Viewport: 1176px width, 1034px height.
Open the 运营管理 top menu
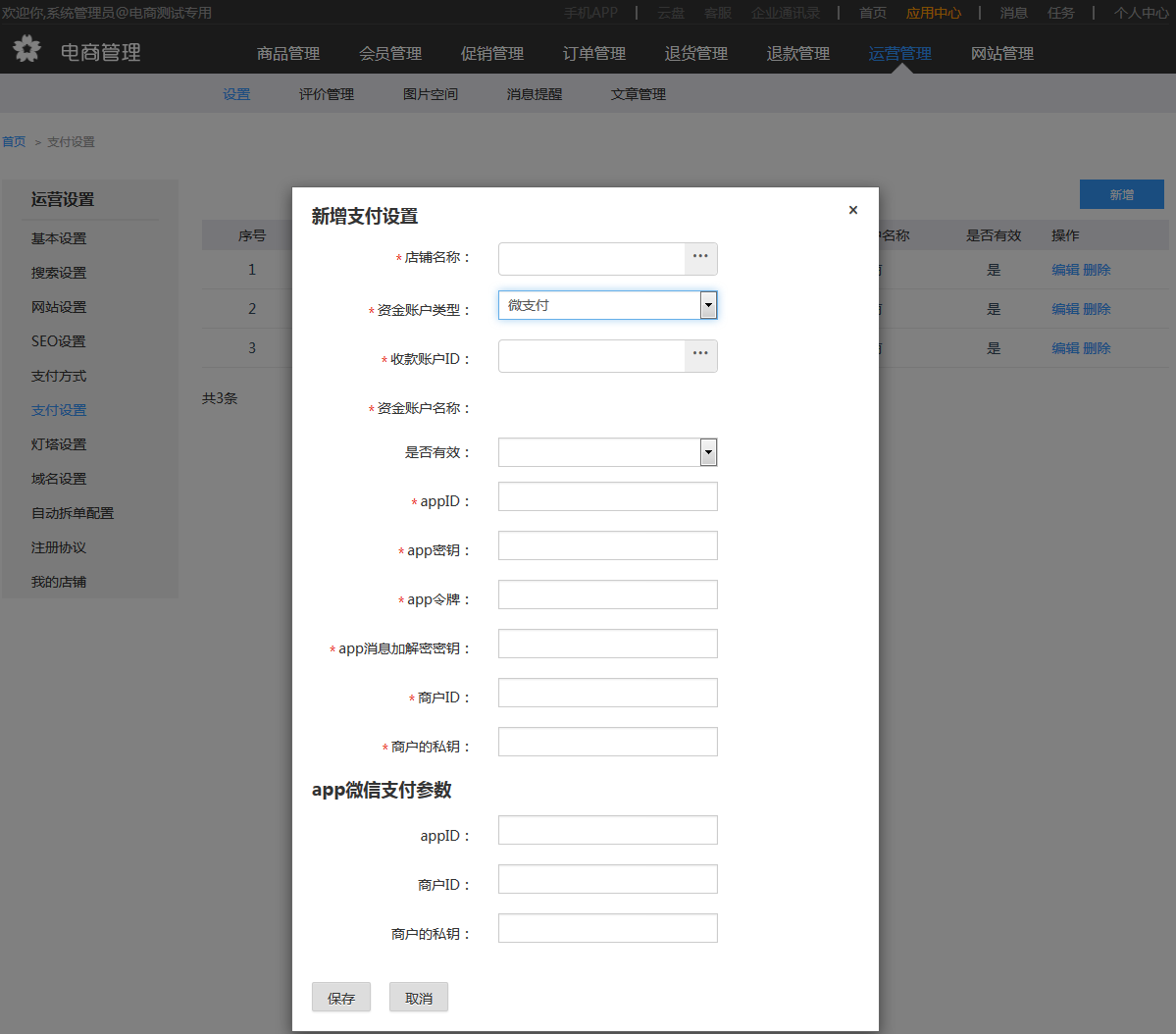click(x=900, y=53)
